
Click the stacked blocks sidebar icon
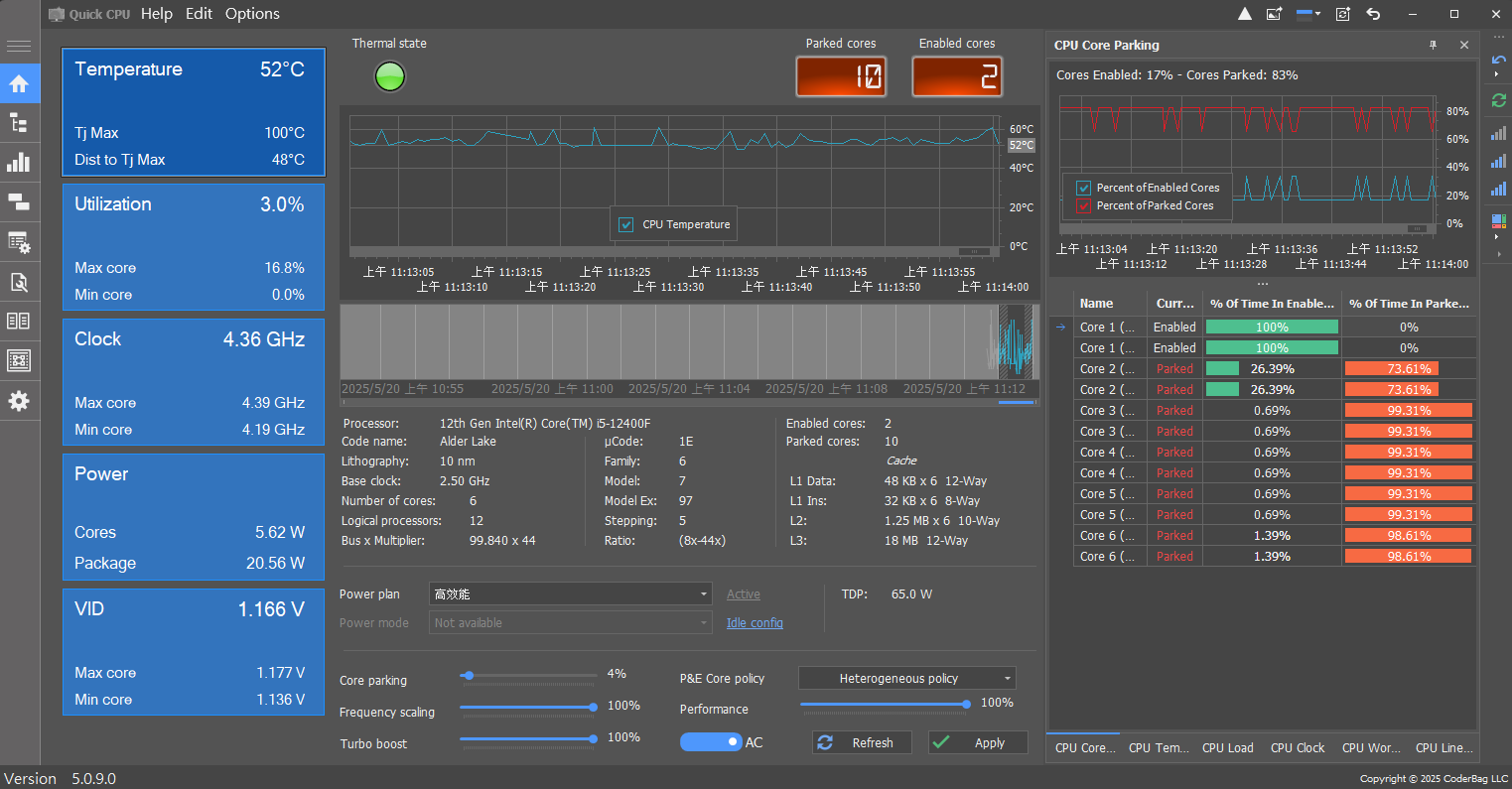pyautogui.click(x=19, y=202)
